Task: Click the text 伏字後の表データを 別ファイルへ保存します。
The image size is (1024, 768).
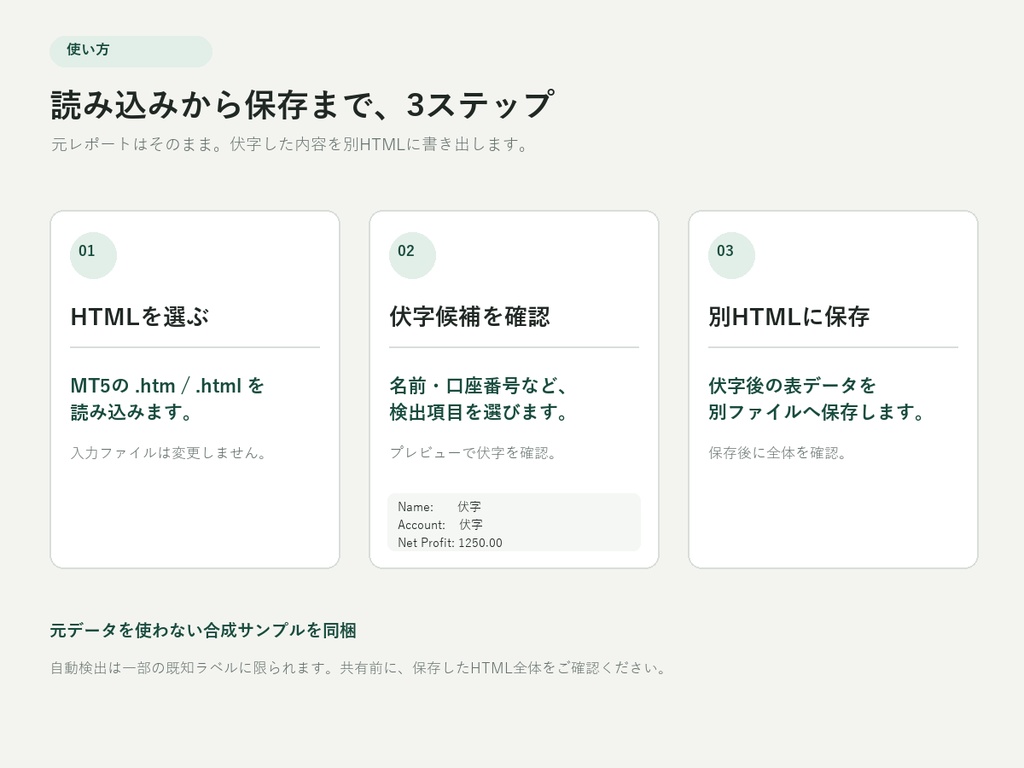Action: (x=817, y=398)
